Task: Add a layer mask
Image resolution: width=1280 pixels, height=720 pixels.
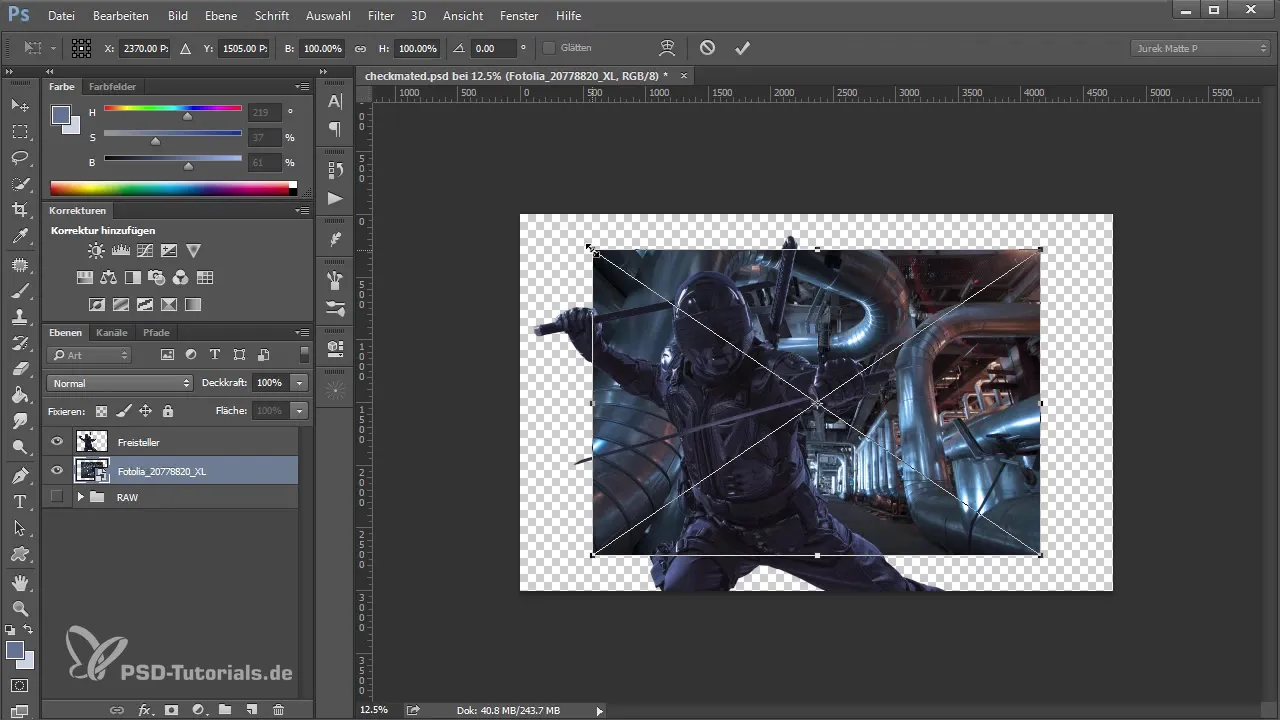Action: click(x=171, y=709)
